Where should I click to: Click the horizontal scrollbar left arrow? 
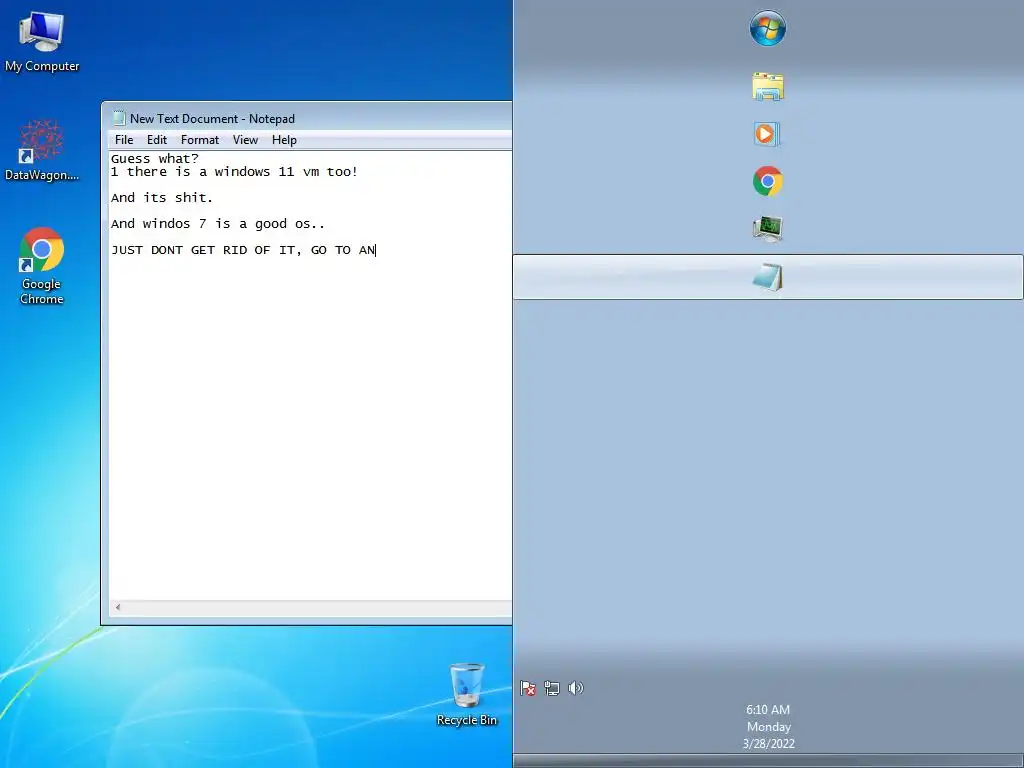click(x=118, y=607)
